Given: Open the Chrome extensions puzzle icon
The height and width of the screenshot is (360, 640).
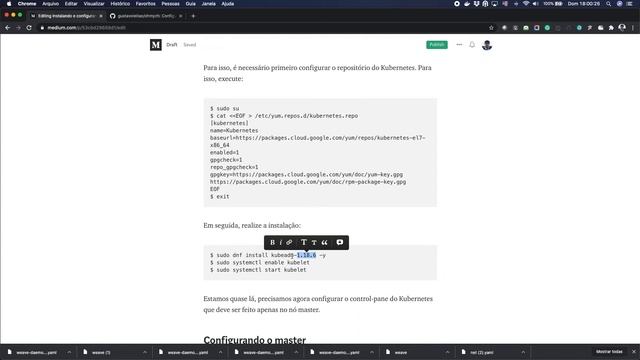Looking at the screenshot, I should [611, 28].
